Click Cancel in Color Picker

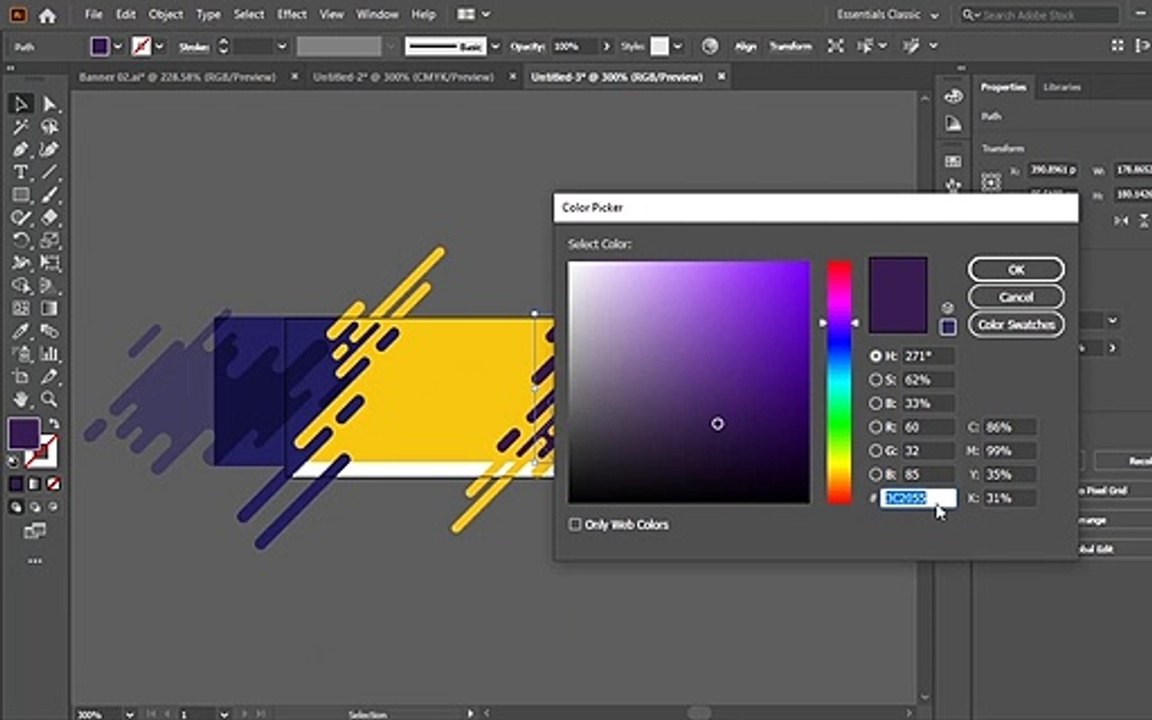pos(1015,297)
